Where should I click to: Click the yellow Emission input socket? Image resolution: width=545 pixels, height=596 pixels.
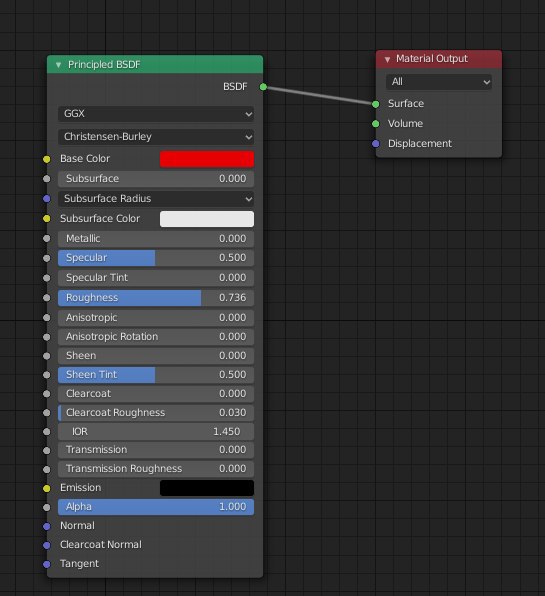(47, 488)
